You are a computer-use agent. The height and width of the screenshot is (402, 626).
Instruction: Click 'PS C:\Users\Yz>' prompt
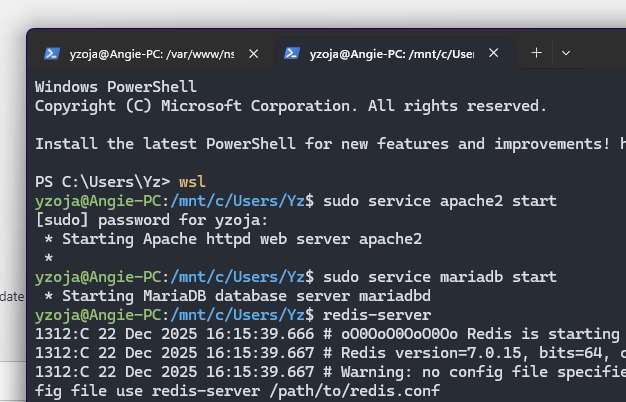tap(103, 182)
